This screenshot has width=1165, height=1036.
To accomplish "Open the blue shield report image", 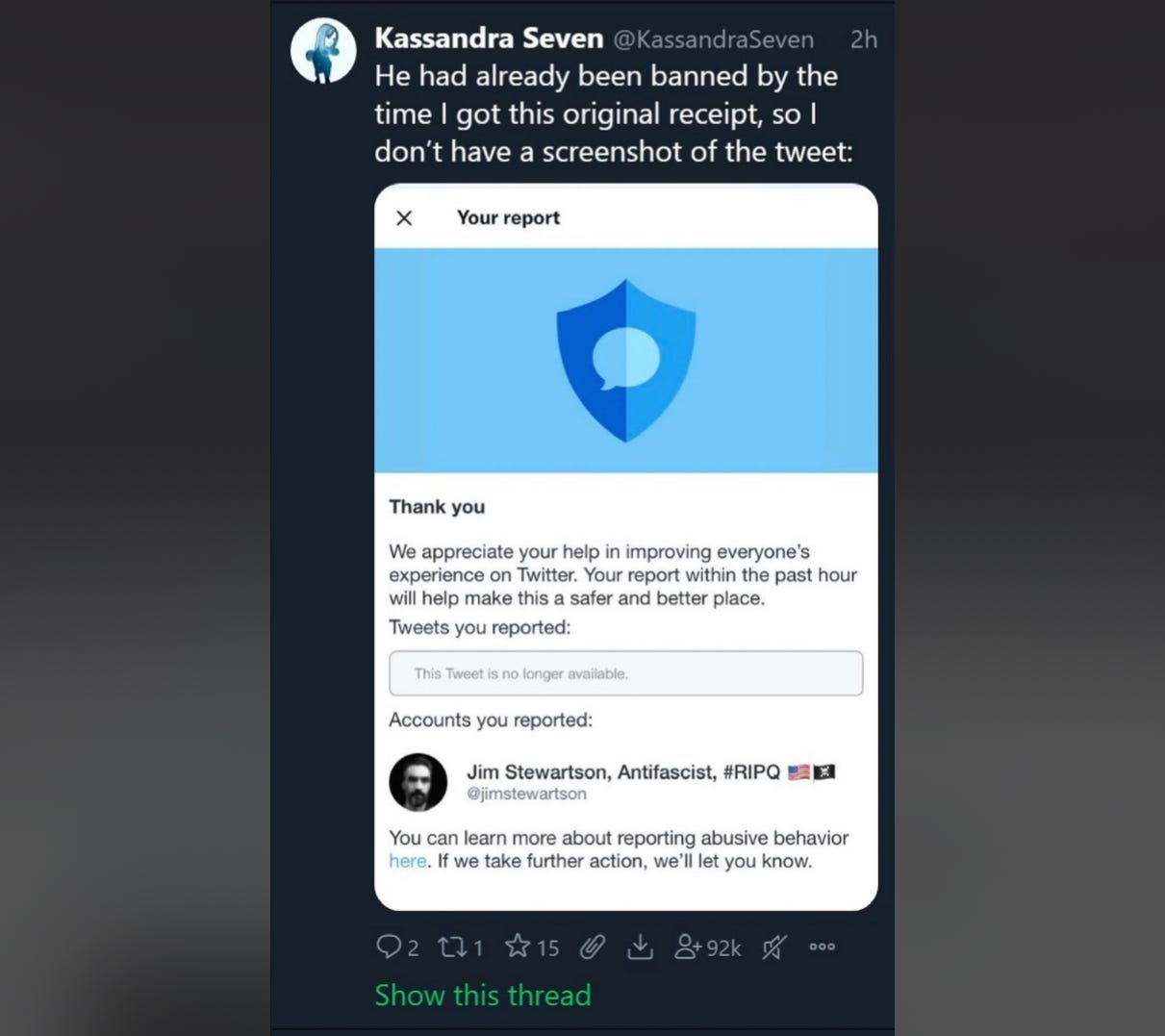I will pyautogui.click(x=626, y=361).
